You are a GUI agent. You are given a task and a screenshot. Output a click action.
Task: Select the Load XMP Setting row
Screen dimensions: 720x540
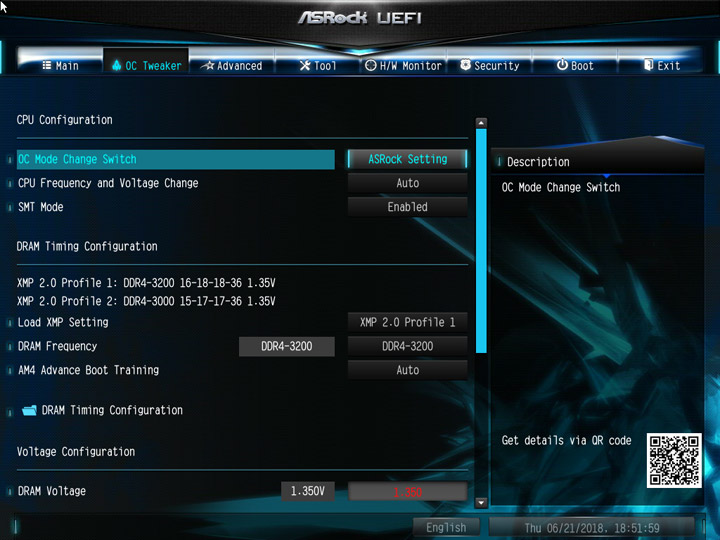[175, 322]
